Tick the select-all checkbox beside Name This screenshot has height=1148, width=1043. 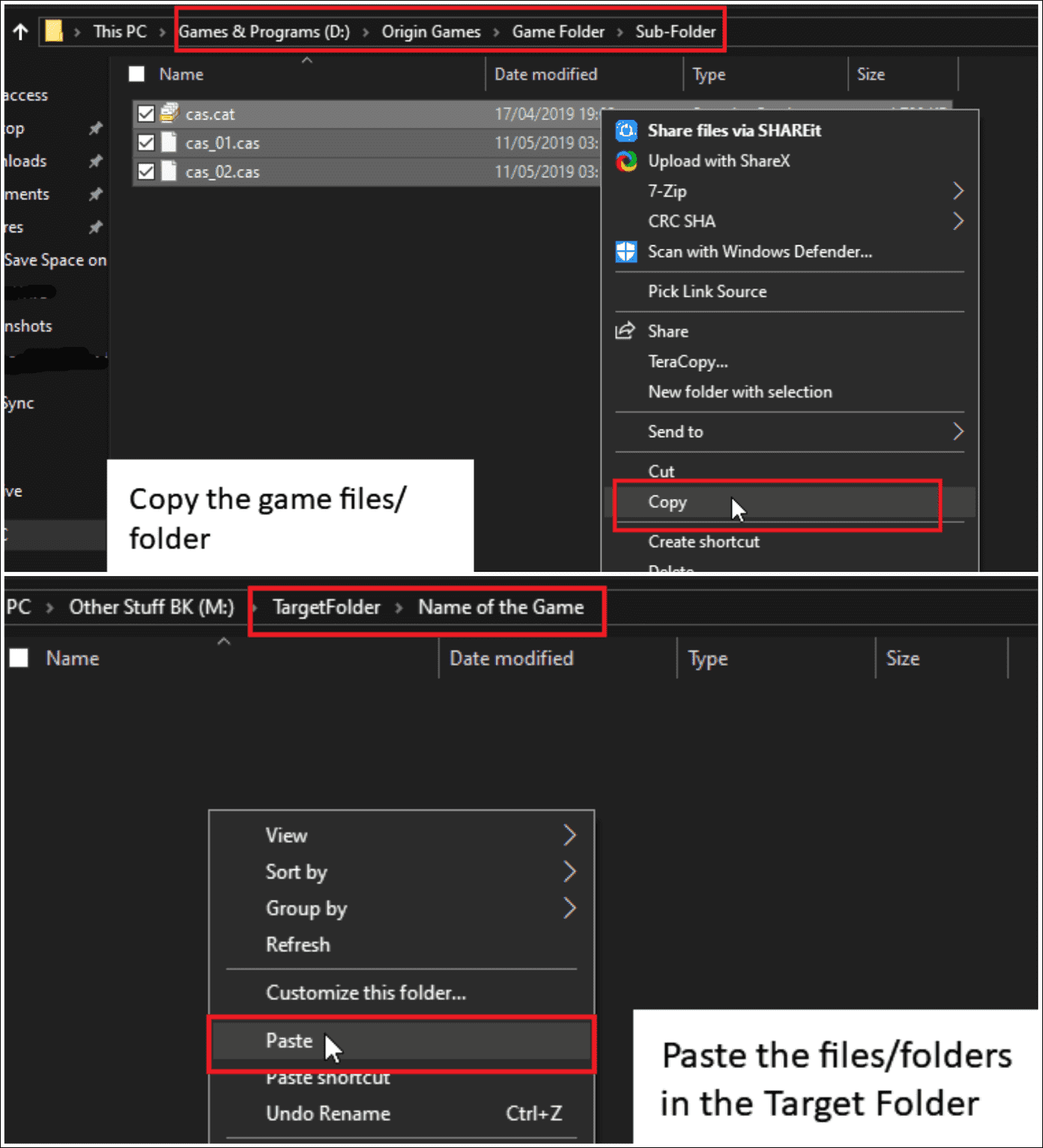136,74
